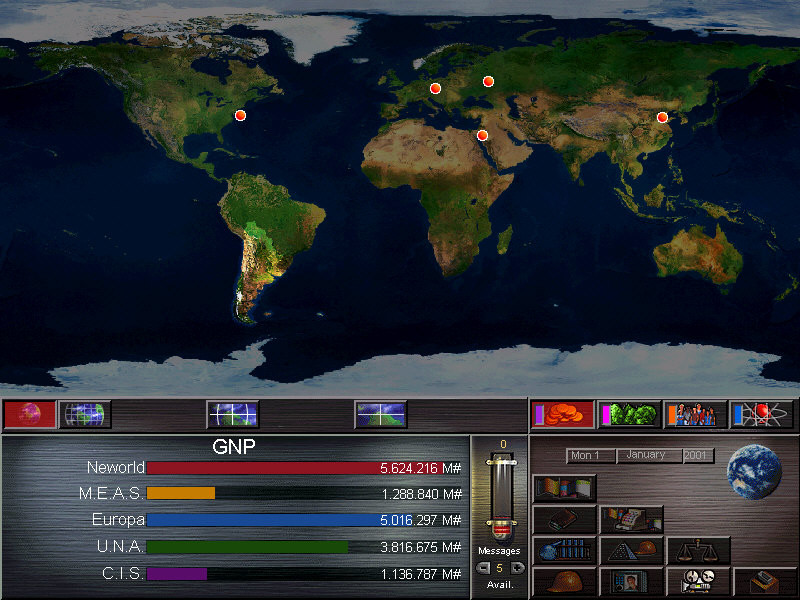This screenshot has width=800, height=600.
Task: Select the red city marker in western Russia
Action: (x=488, y=81)
